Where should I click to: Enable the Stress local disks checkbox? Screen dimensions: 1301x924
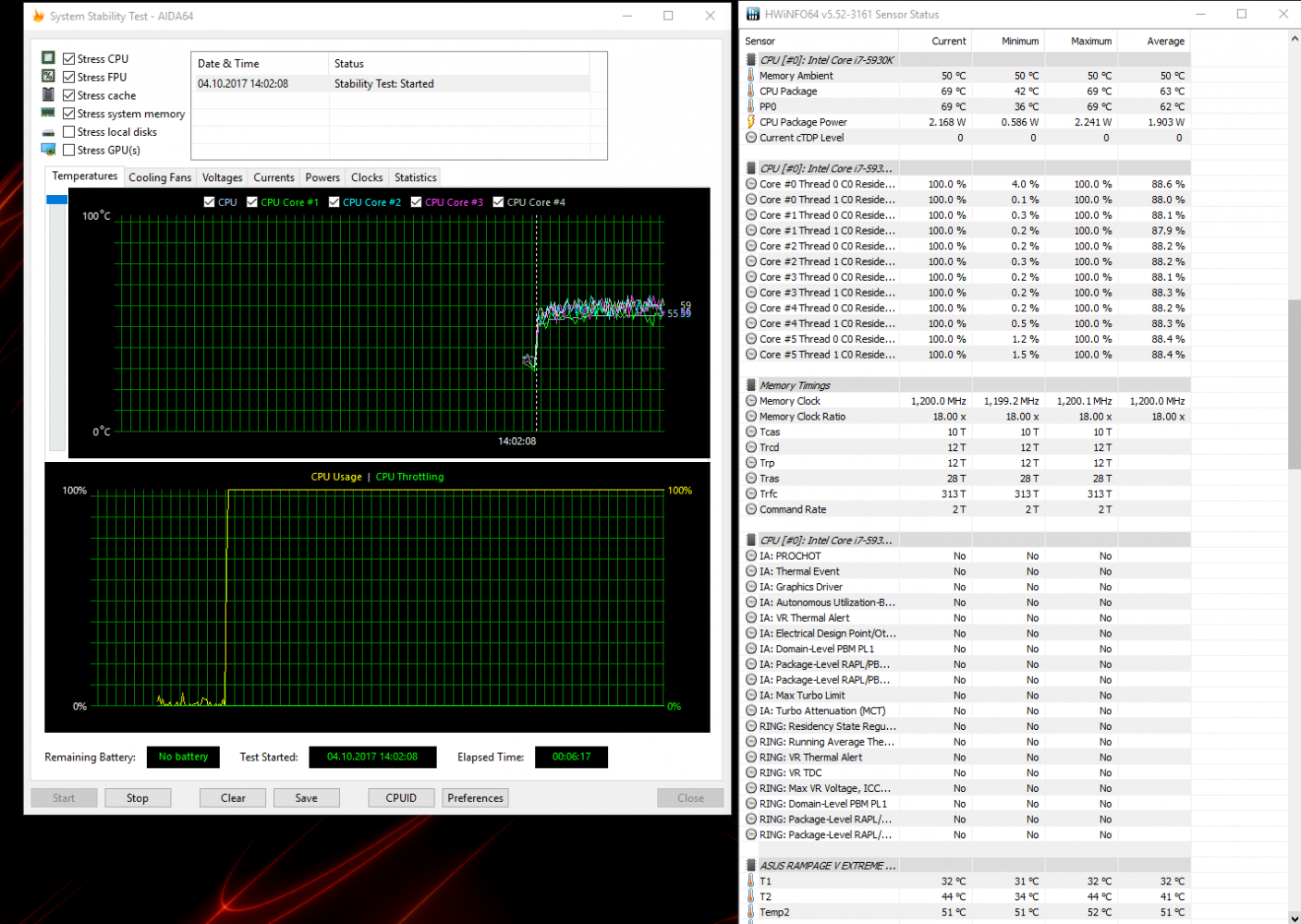click(68, 132)
